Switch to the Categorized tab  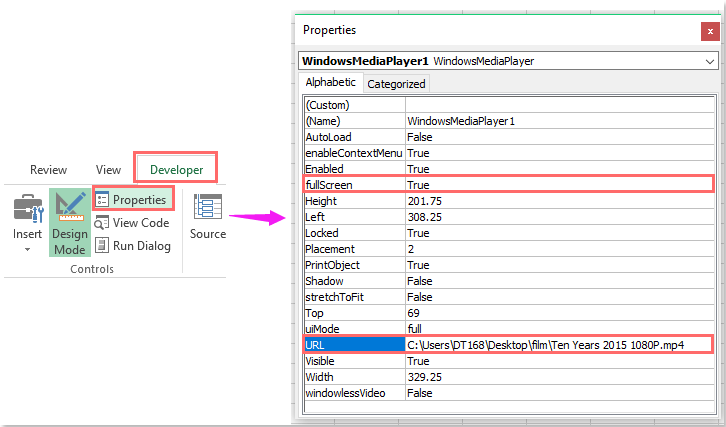pyautogui.click(x=396, y=84)
